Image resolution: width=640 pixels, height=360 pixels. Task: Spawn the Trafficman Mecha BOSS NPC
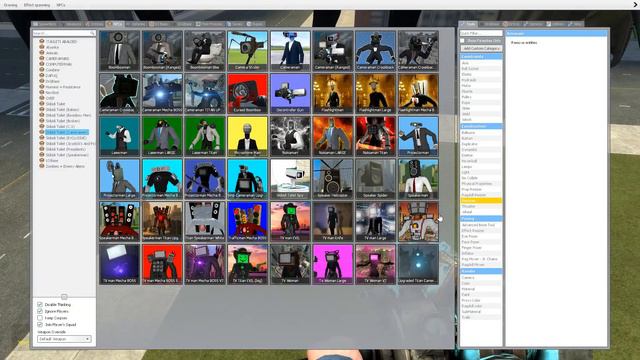247,221
